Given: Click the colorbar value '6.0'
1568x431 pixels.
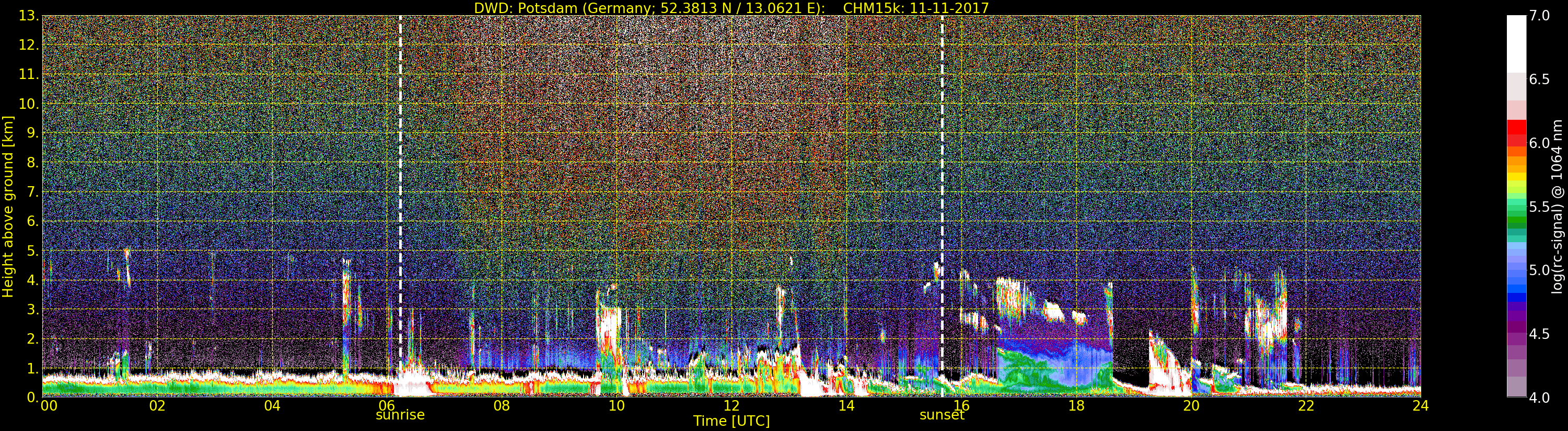Looking at the screenshot, I should (x=1539, y=143).
